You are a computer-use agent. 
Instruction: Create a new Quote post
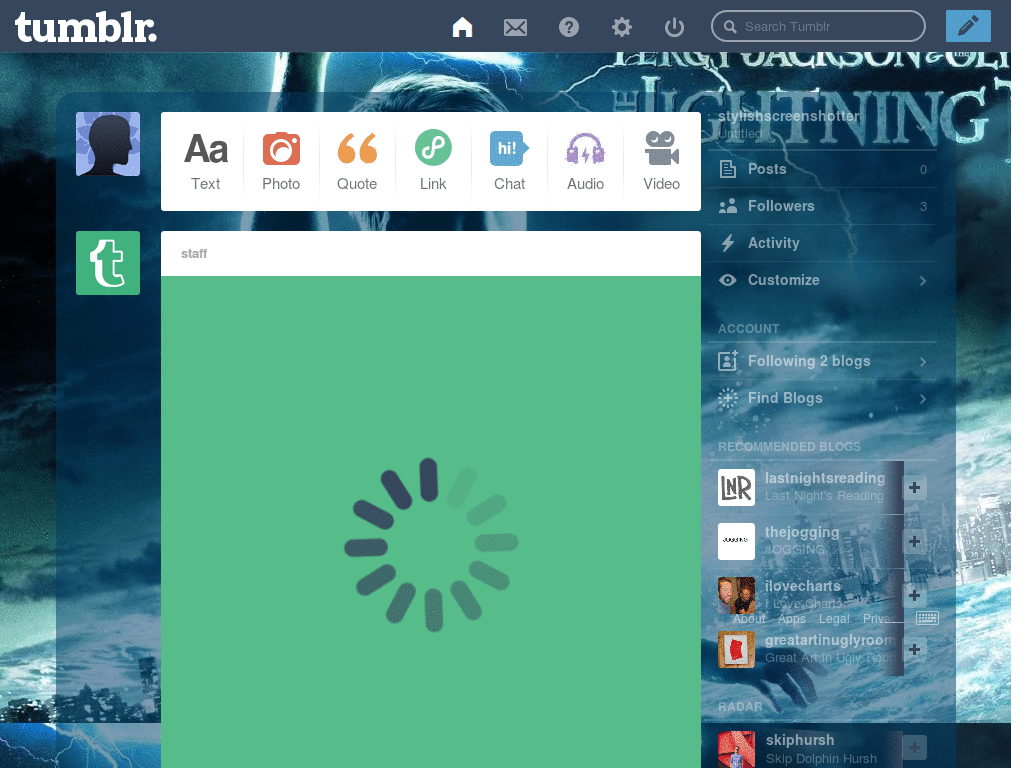[x=357, y=161]
